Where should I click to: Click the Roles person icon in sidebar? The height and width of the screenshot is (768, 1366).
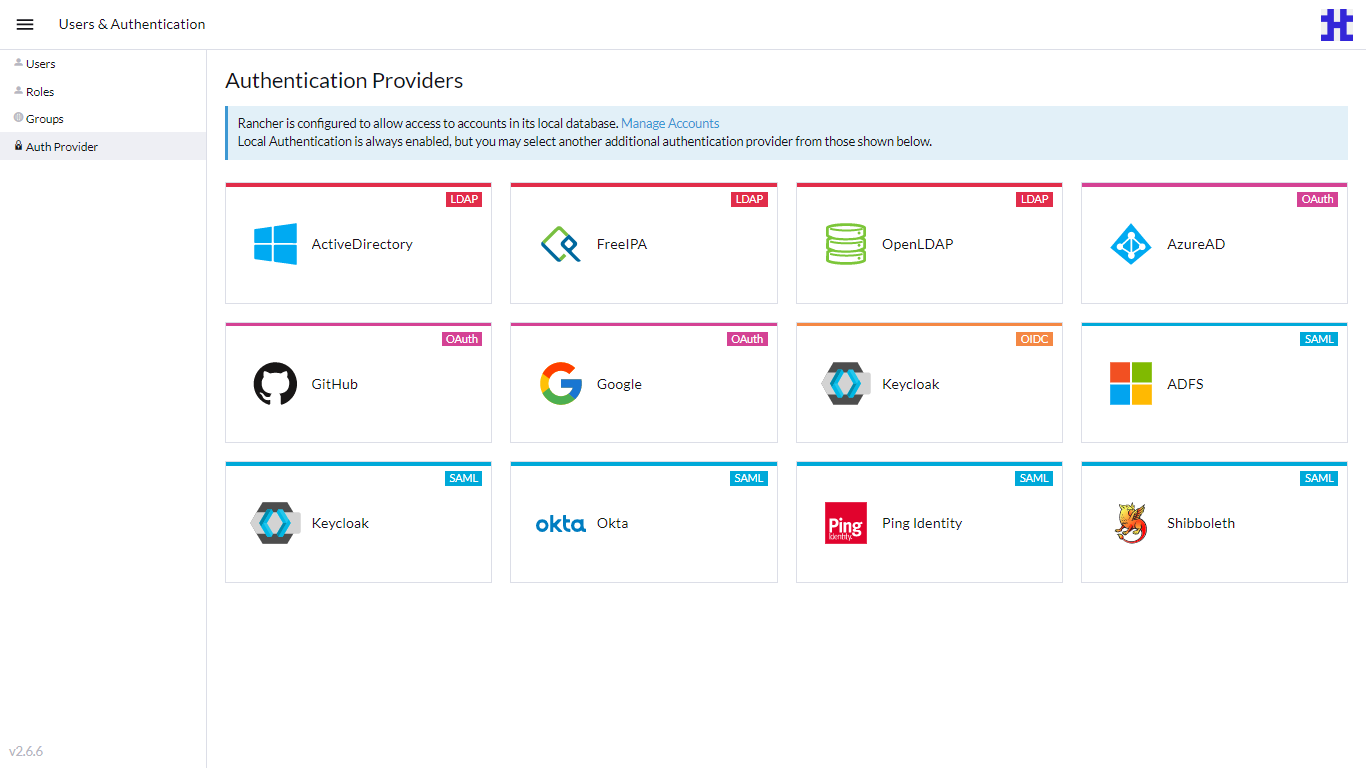18,91
